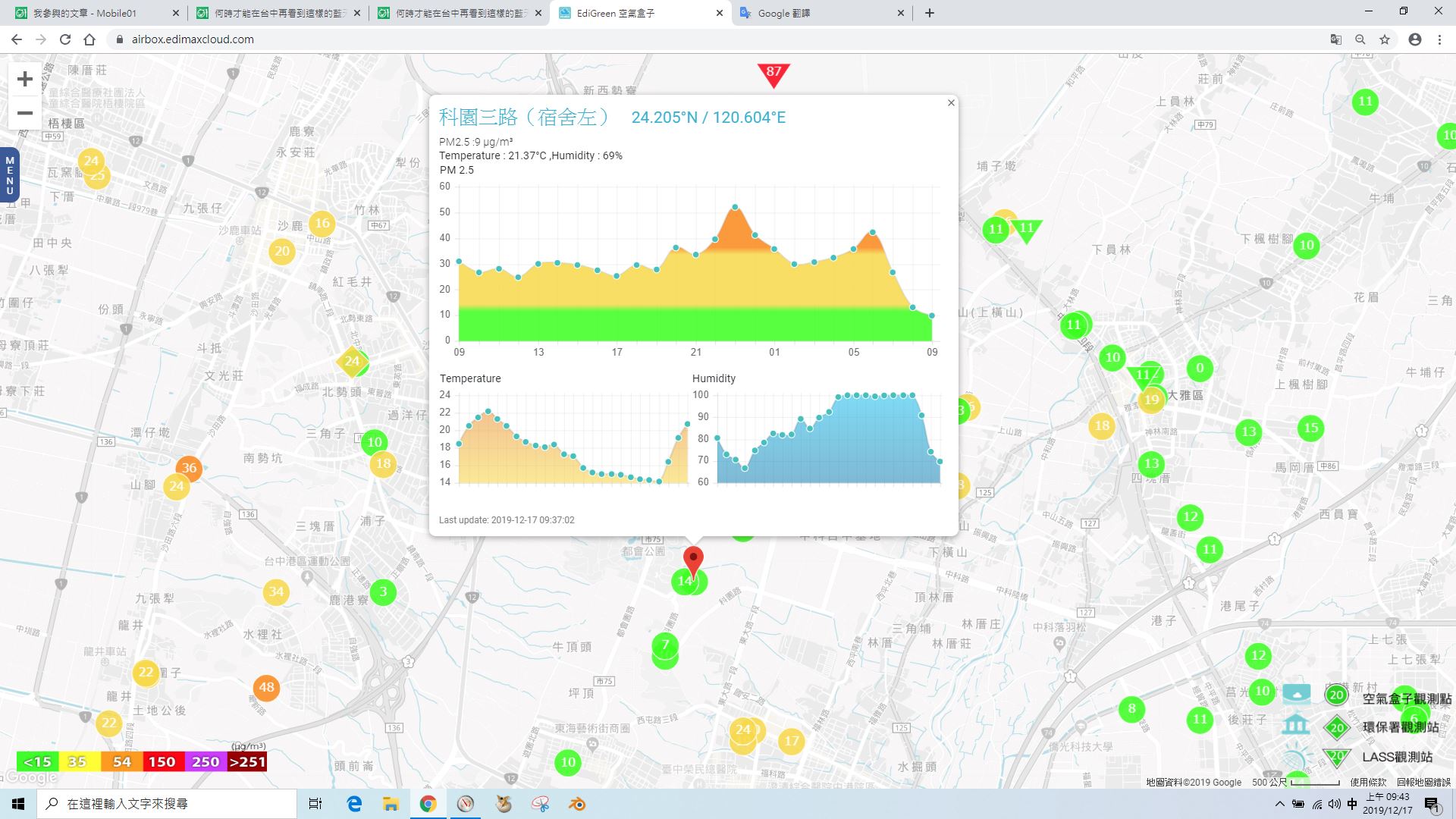Viewport: 1456px width, 819px height.
Task: Click the green marker 7
Action: tap(665, 645)
